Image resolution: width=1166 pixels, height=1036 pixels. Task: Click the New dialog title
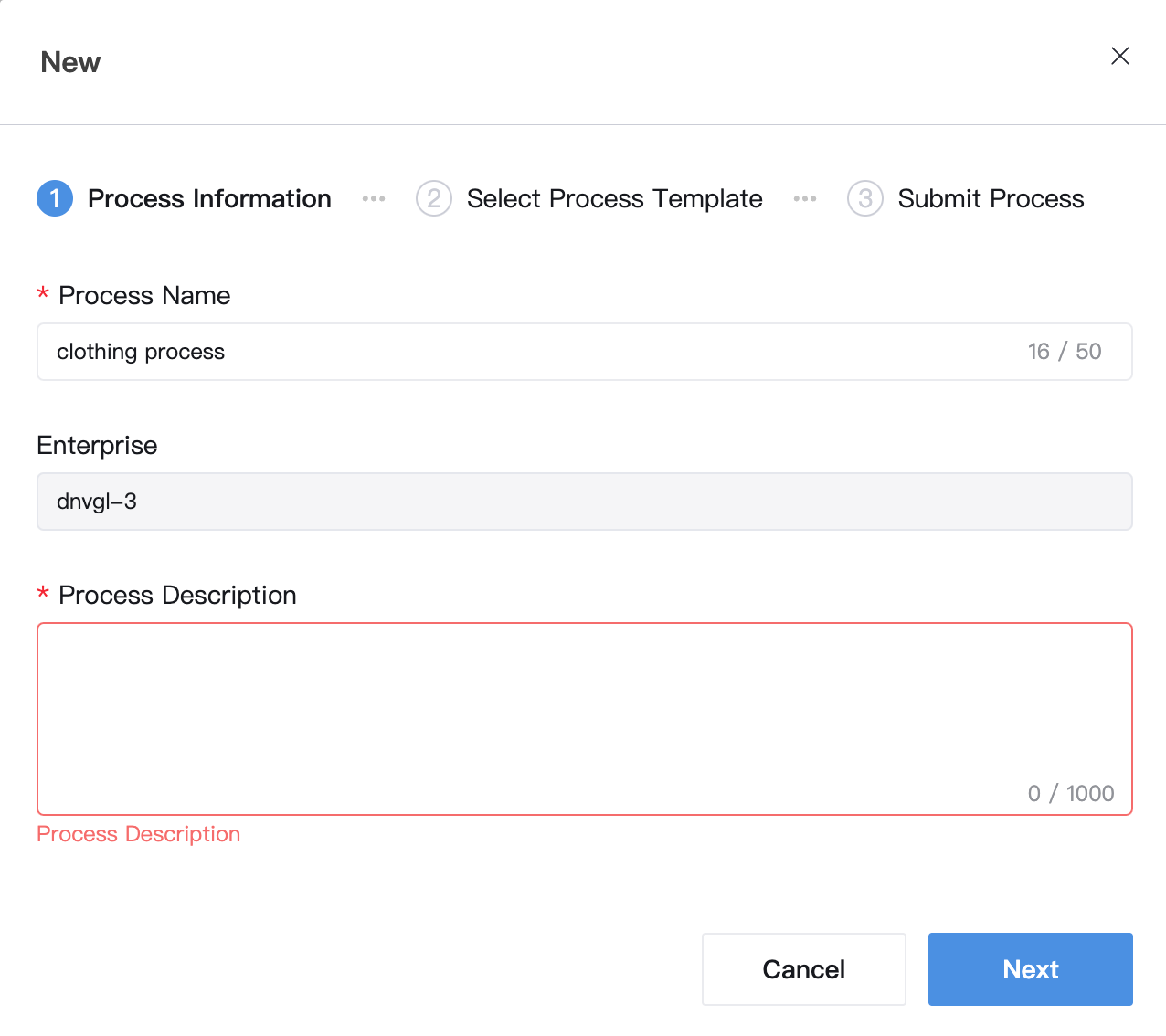click(70, 62)
